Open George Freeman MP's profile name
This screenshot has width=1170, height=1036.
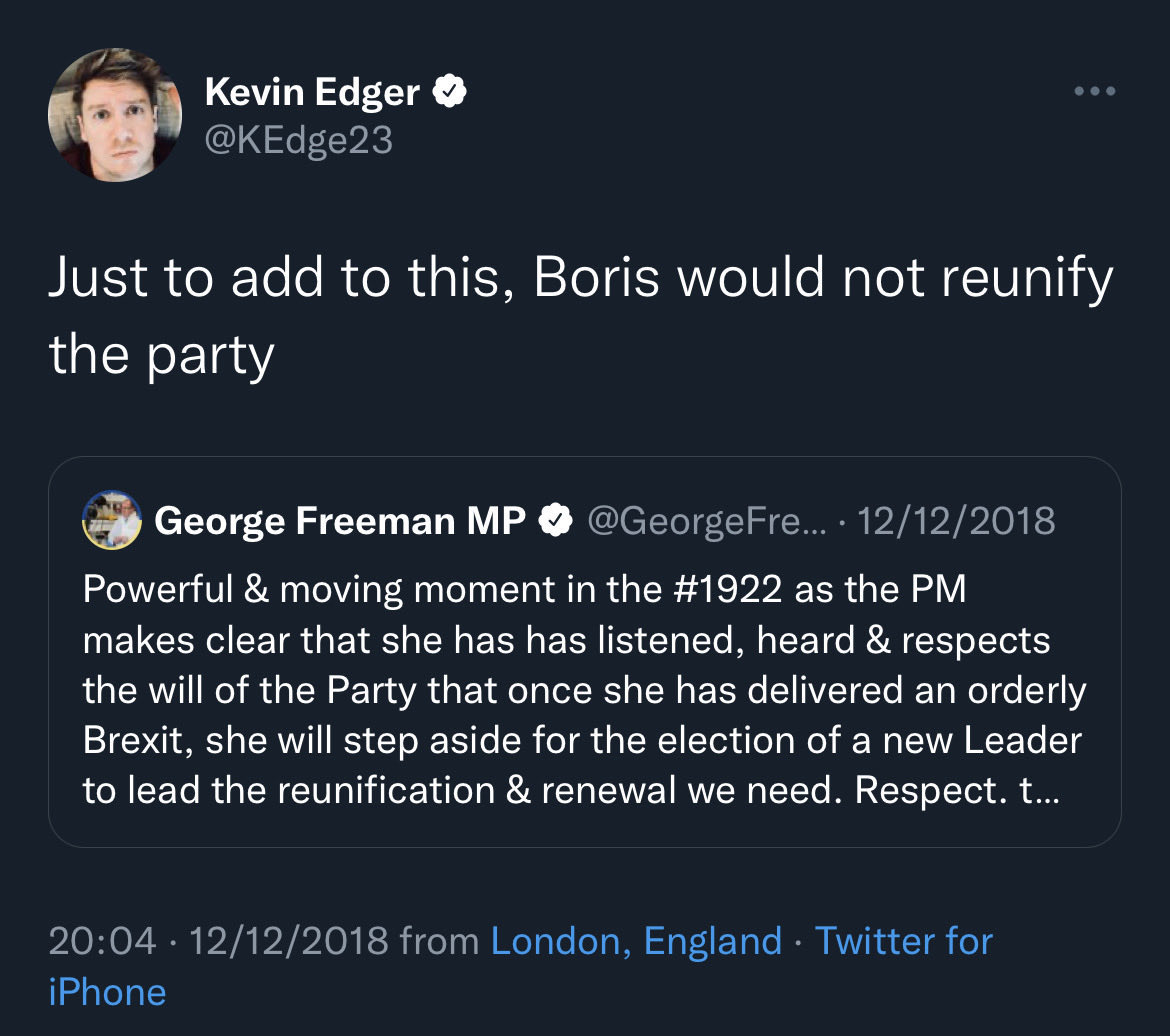tap(340, 520)
